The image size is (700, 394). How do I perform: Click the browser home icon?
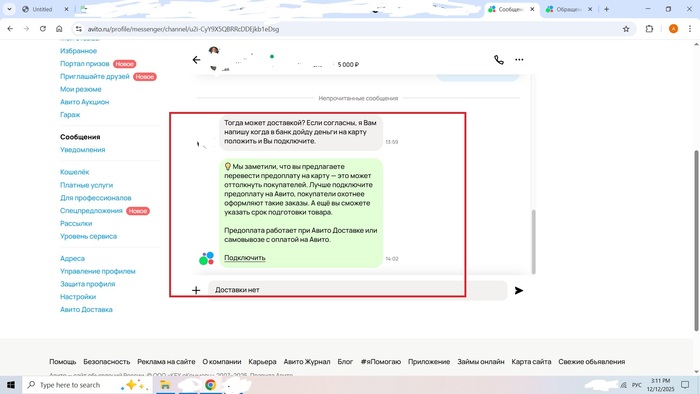coord(59,29)
